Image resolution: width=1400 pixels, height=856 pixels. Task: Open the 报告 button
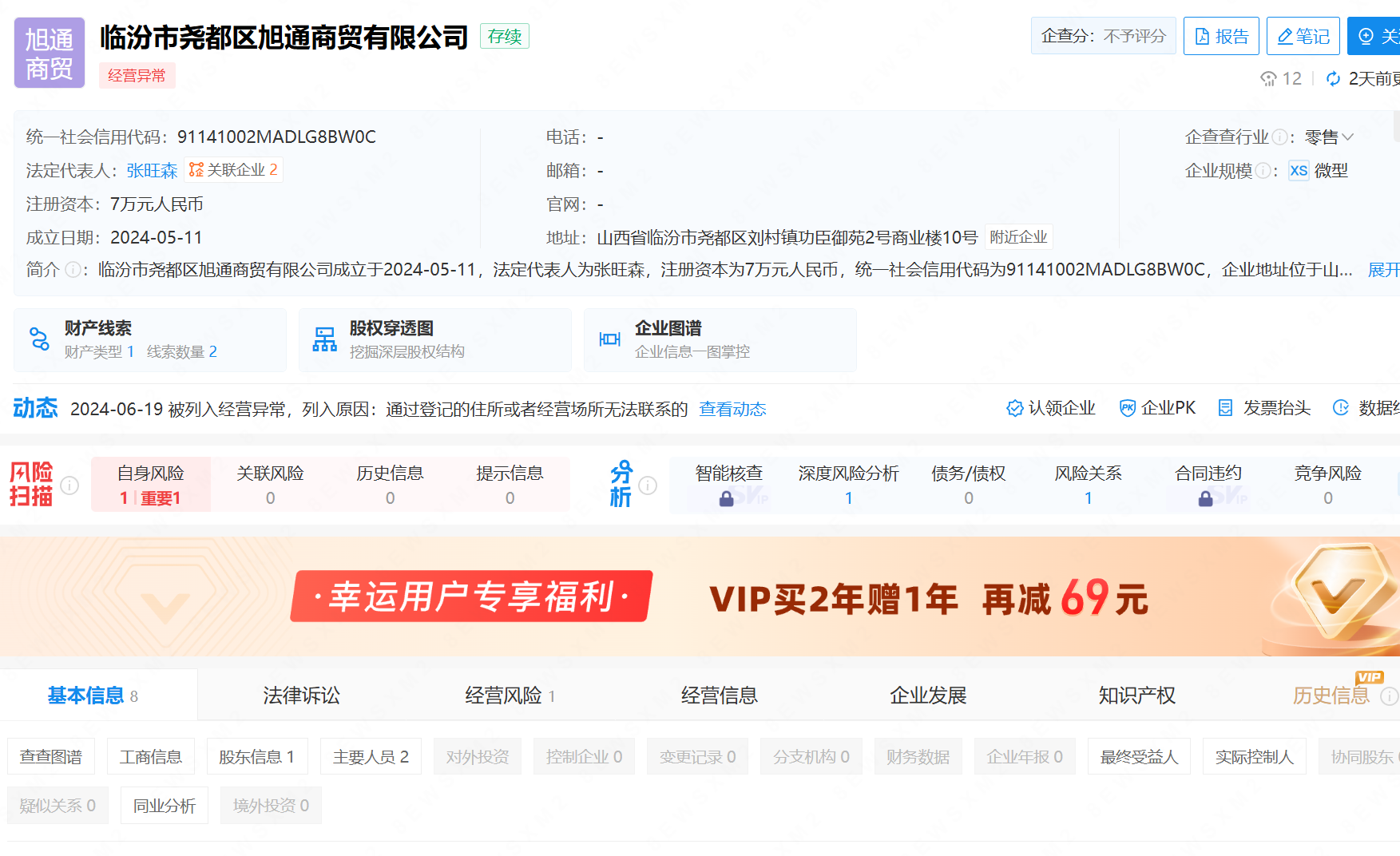click(1221, 36)
